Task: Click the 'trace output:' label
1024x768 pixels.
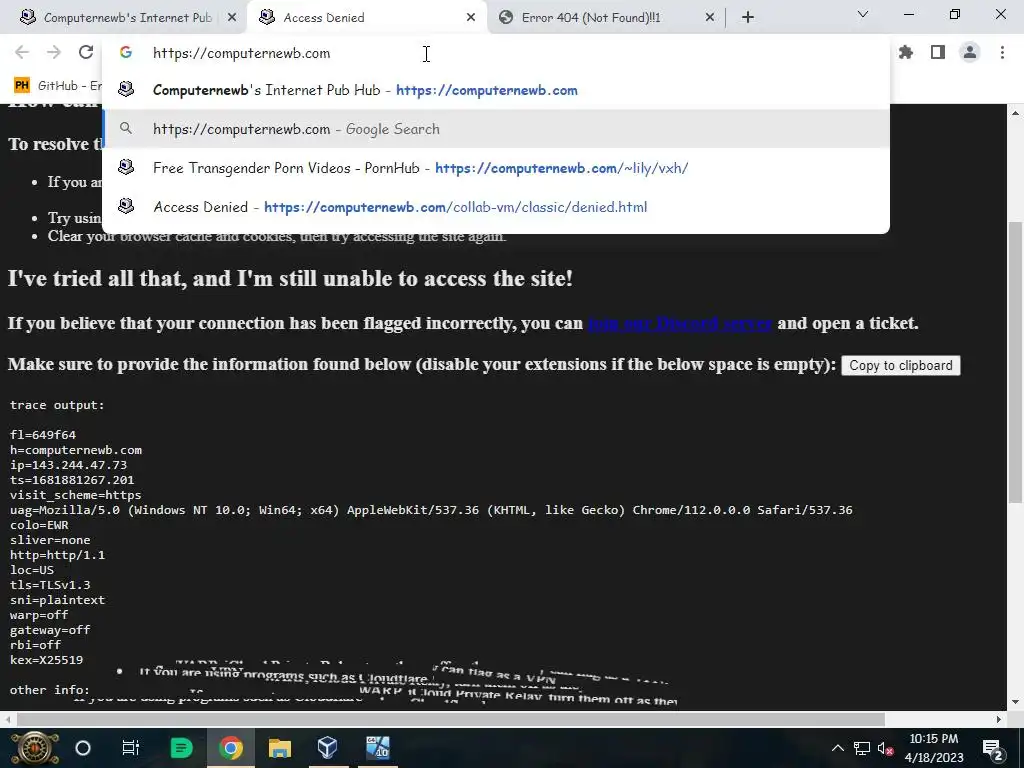Action: click(x=57, y=405)
